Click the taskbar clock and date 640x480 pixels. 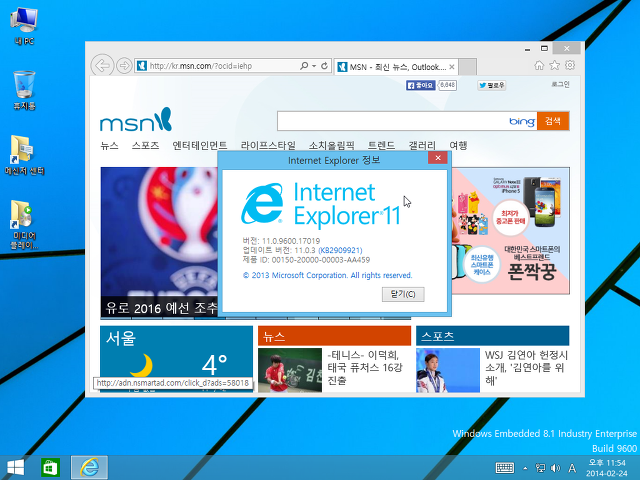[x=607, y=468]
